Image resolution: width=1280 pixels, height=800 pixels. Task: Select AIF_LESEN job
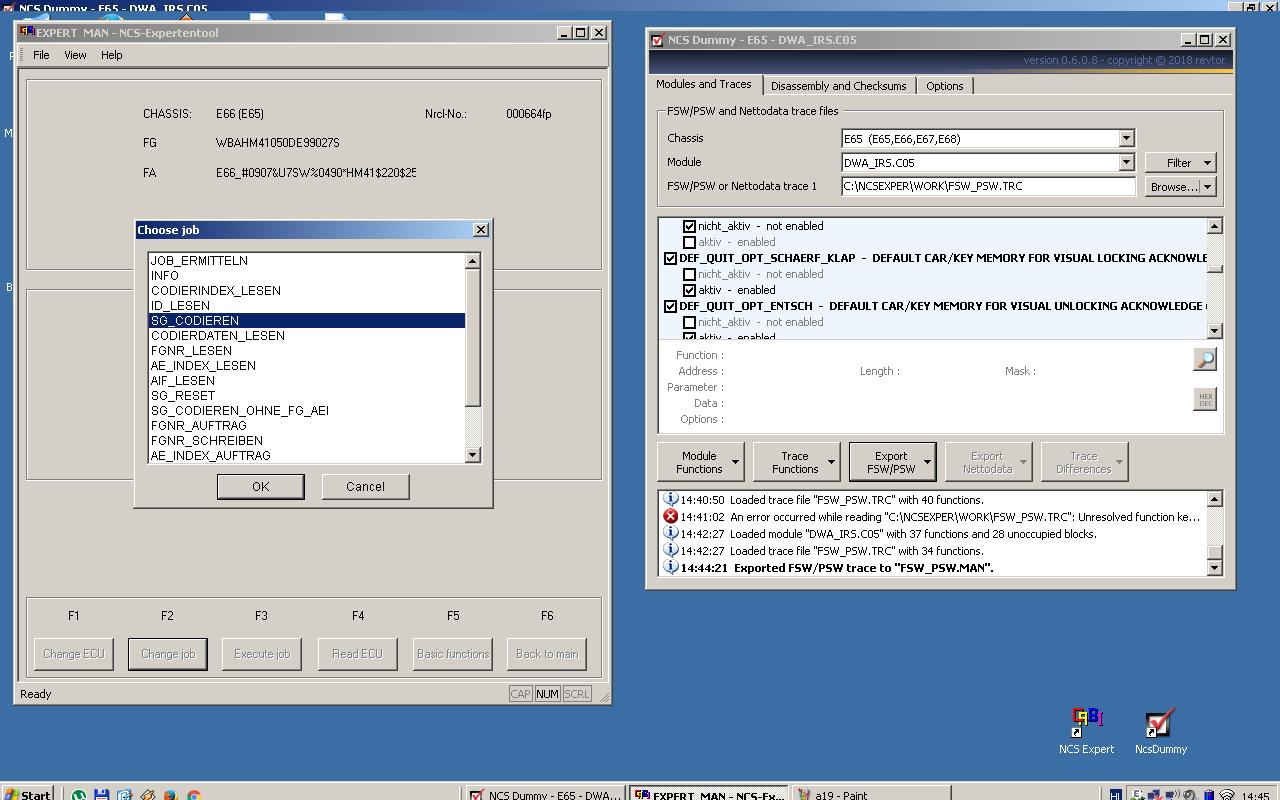307,380
